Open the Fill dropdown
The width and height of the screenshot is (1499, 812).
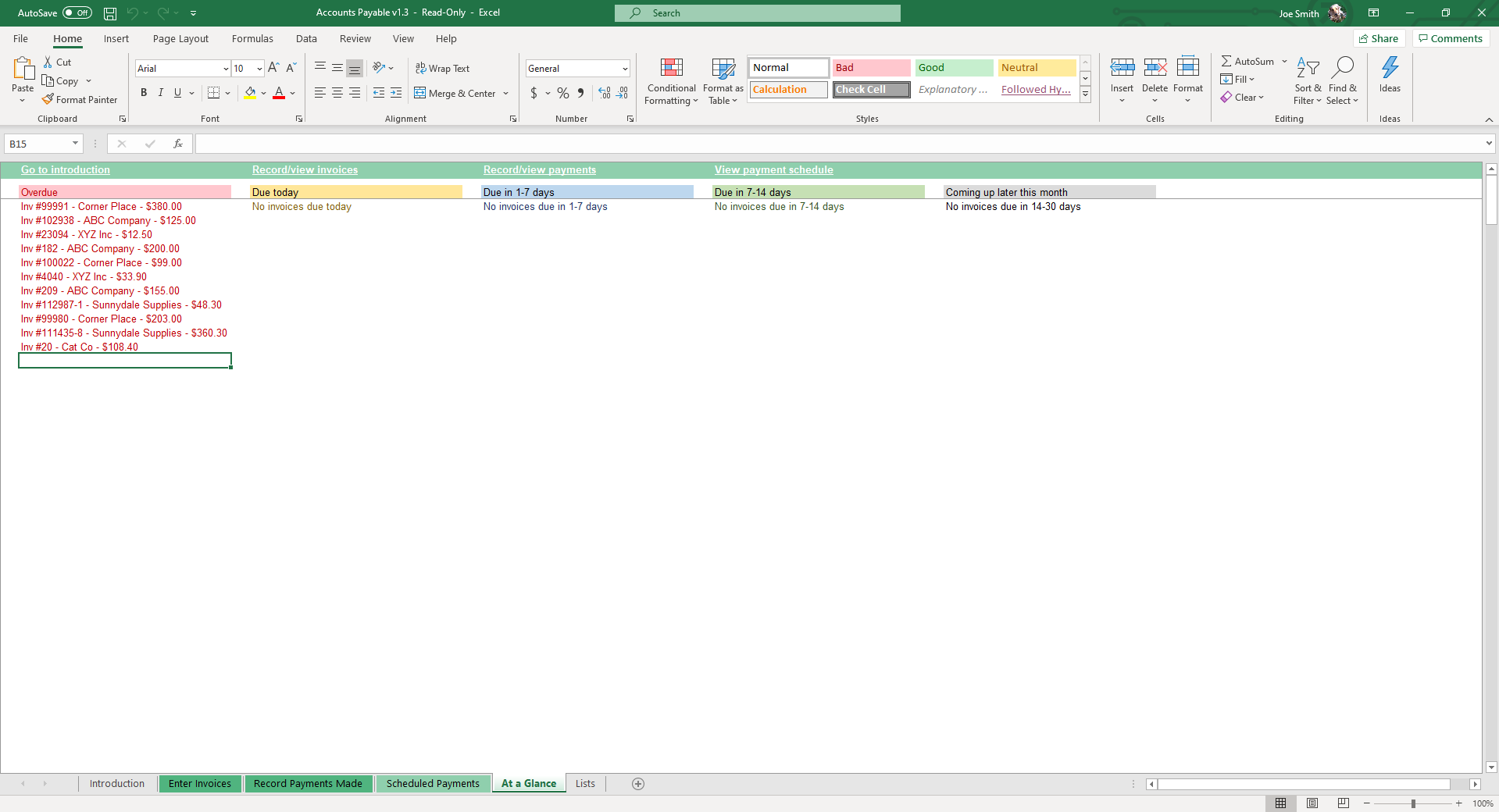[x=1237, y=80]
